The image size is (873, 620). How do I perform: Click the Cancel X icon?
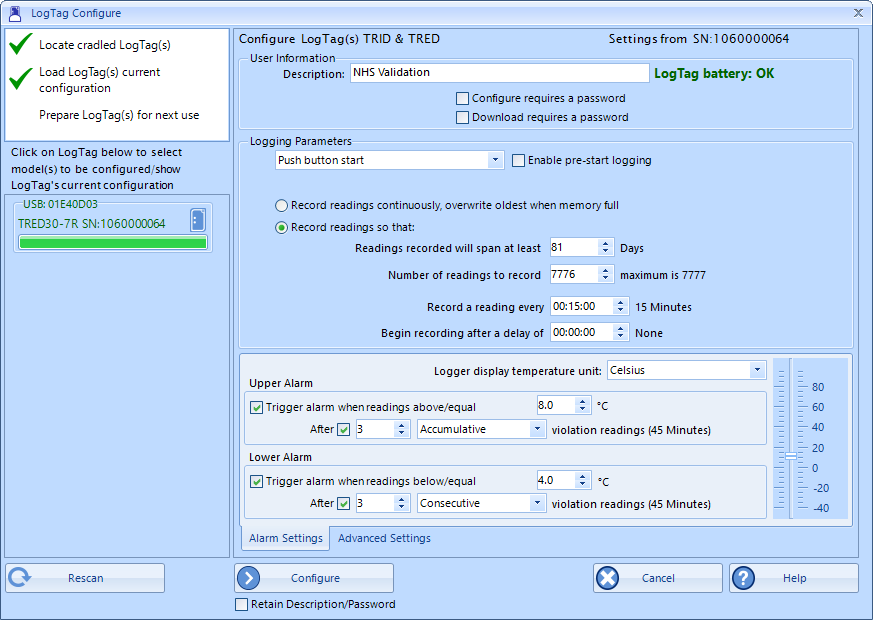click(x=608, y=578)
